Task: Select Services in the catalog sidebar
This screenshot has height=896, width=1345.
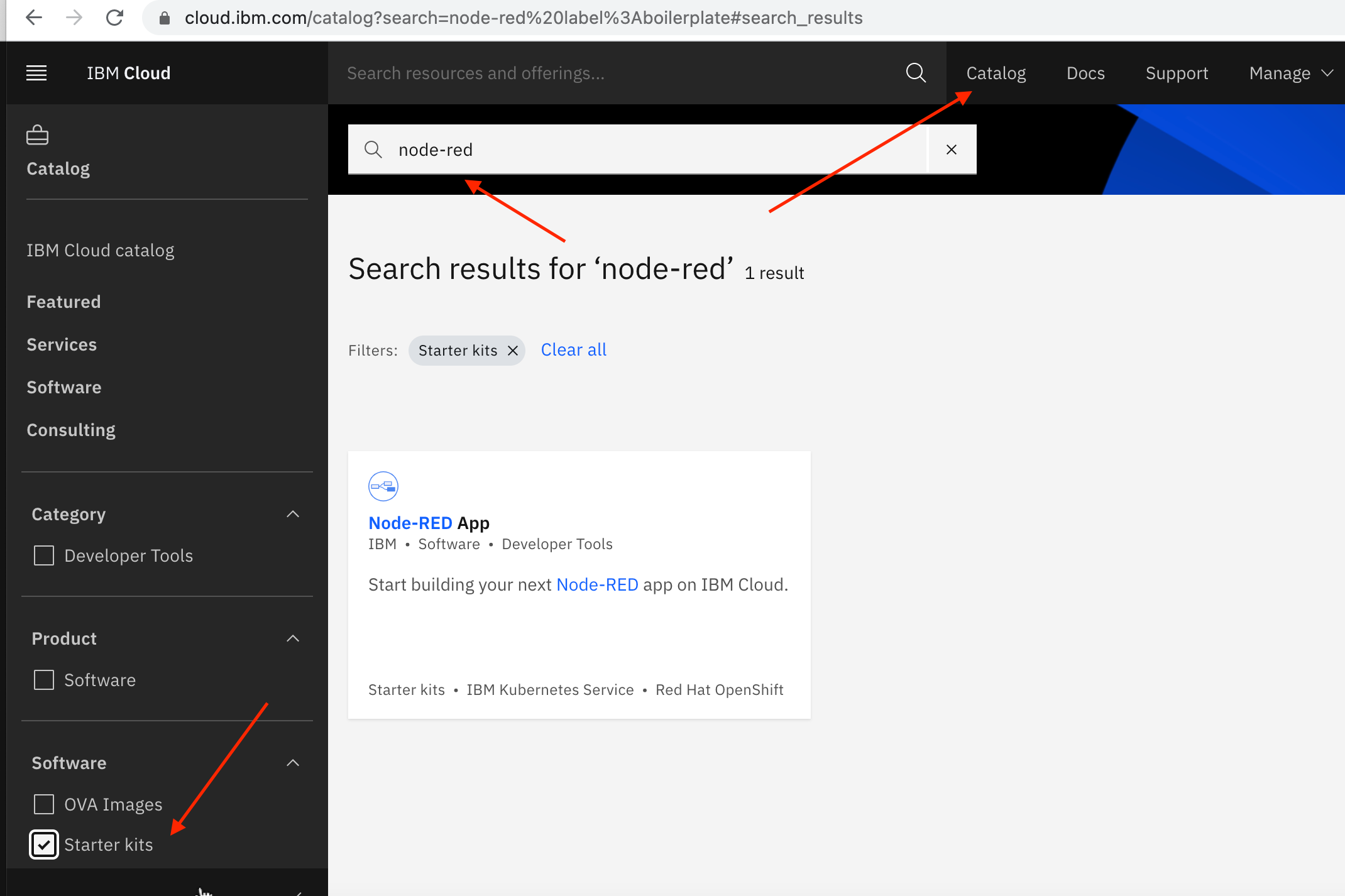Action: pos(62,344)
